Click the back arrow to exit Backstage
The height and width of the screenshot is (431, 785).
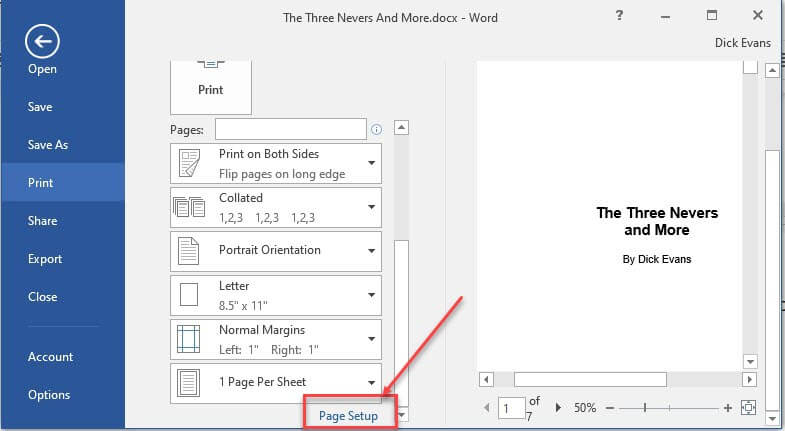[42, 41]
